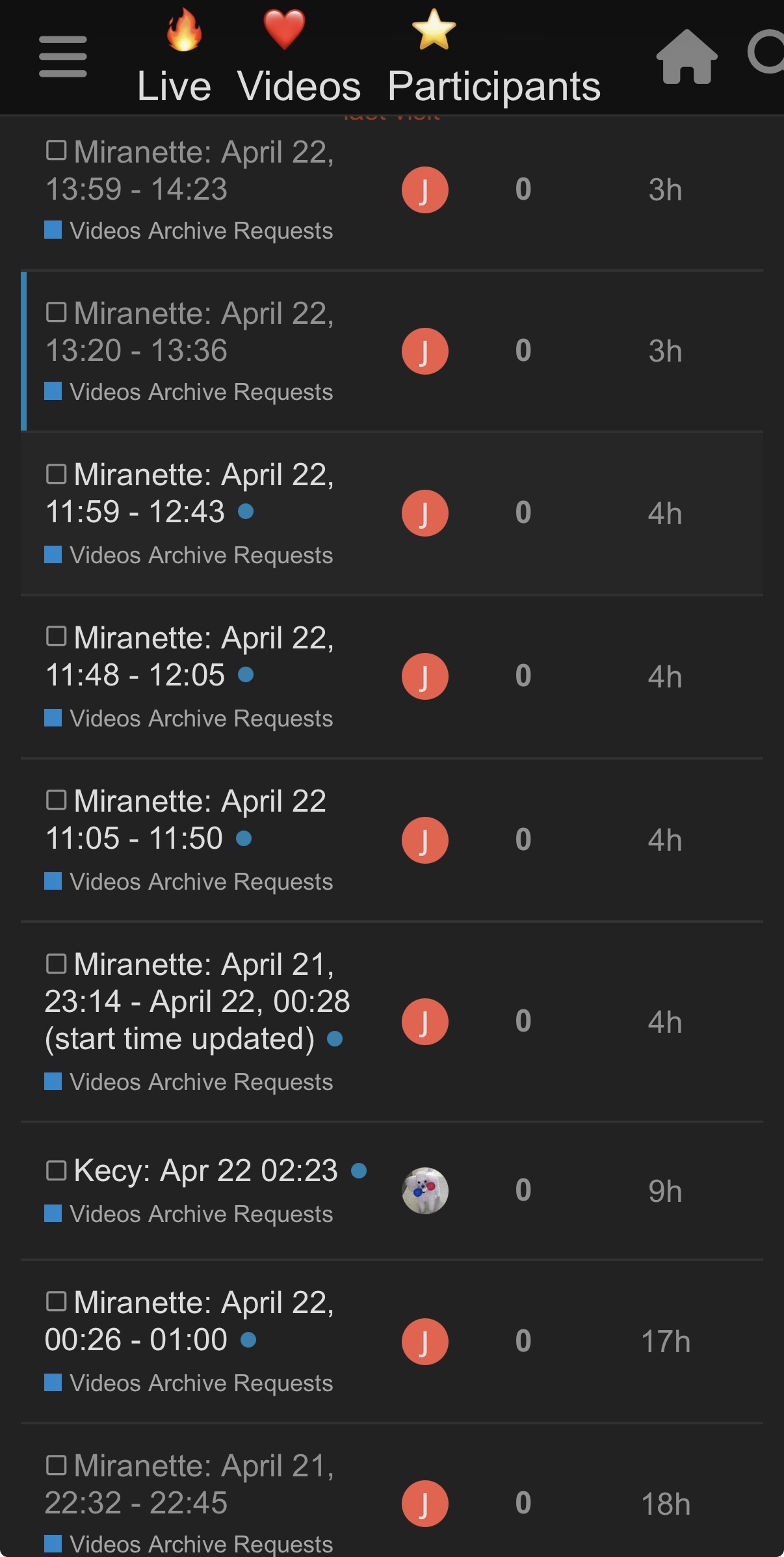Viewport: 784px width, 1557px height.
Task: Open the hamburger menu
Action: [x=62, y=57]
